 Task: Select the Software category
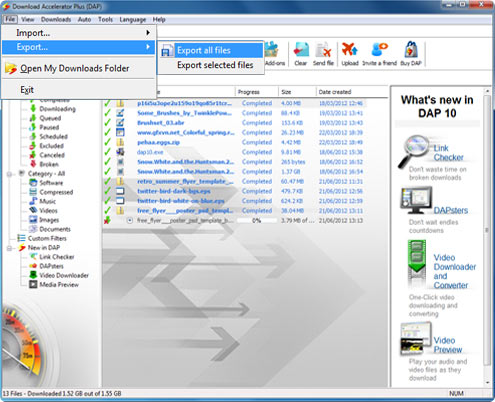click(x=46, y=183)
